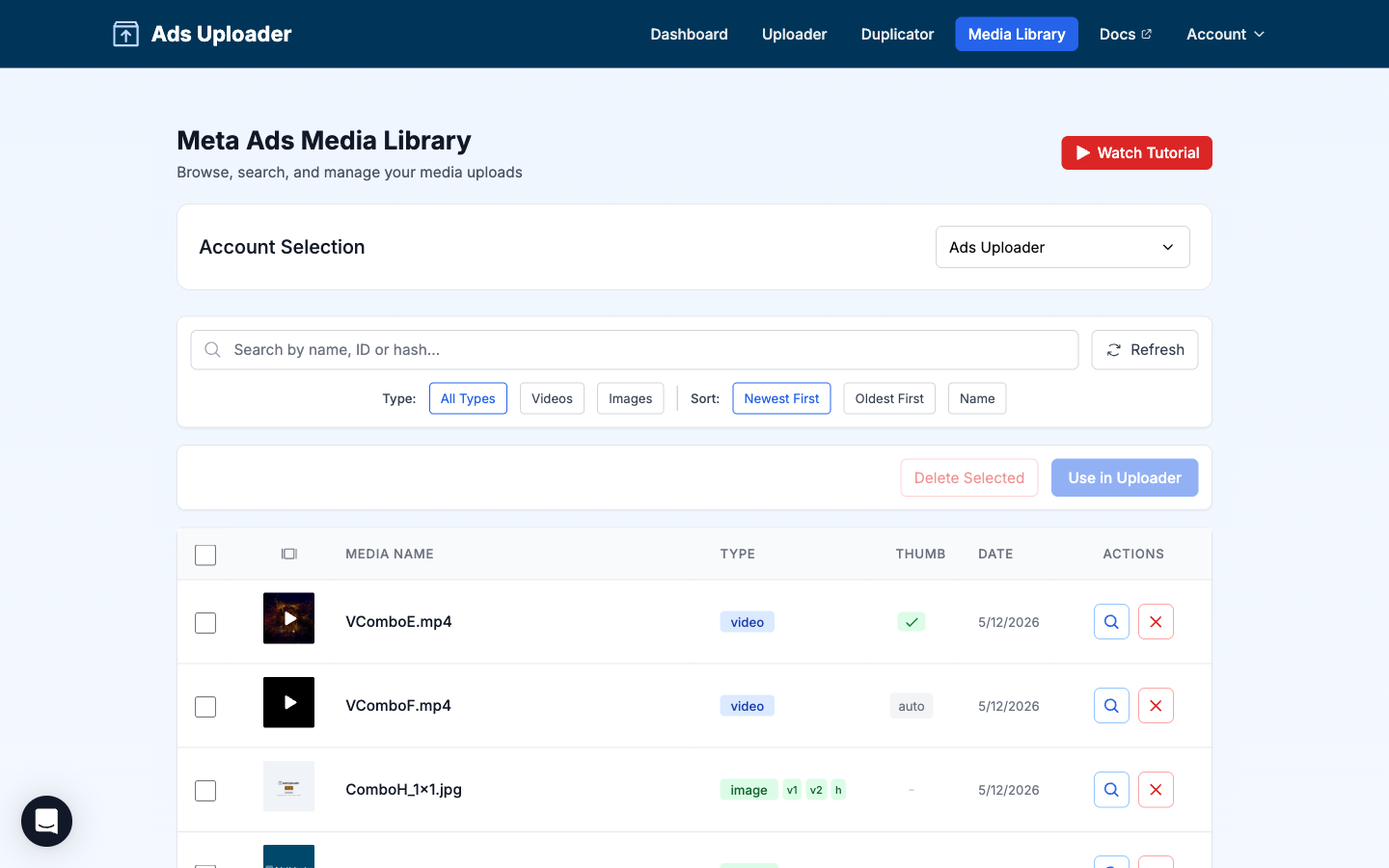Screen dimensions: 1389x868
Task: Click the Account Selection label
Action: 282,247
